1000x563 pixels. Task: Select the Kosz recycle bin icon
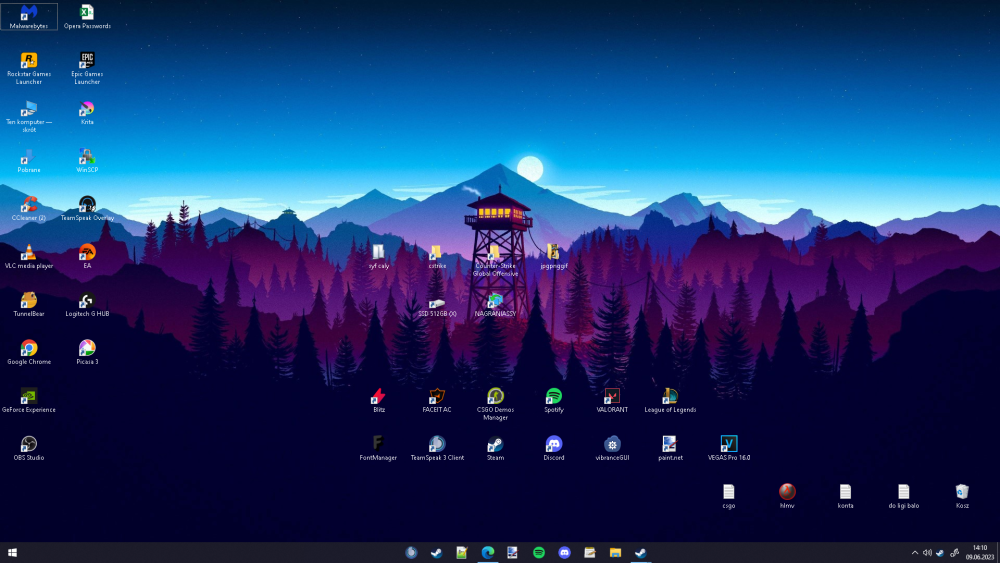click(x=962, y=496)
